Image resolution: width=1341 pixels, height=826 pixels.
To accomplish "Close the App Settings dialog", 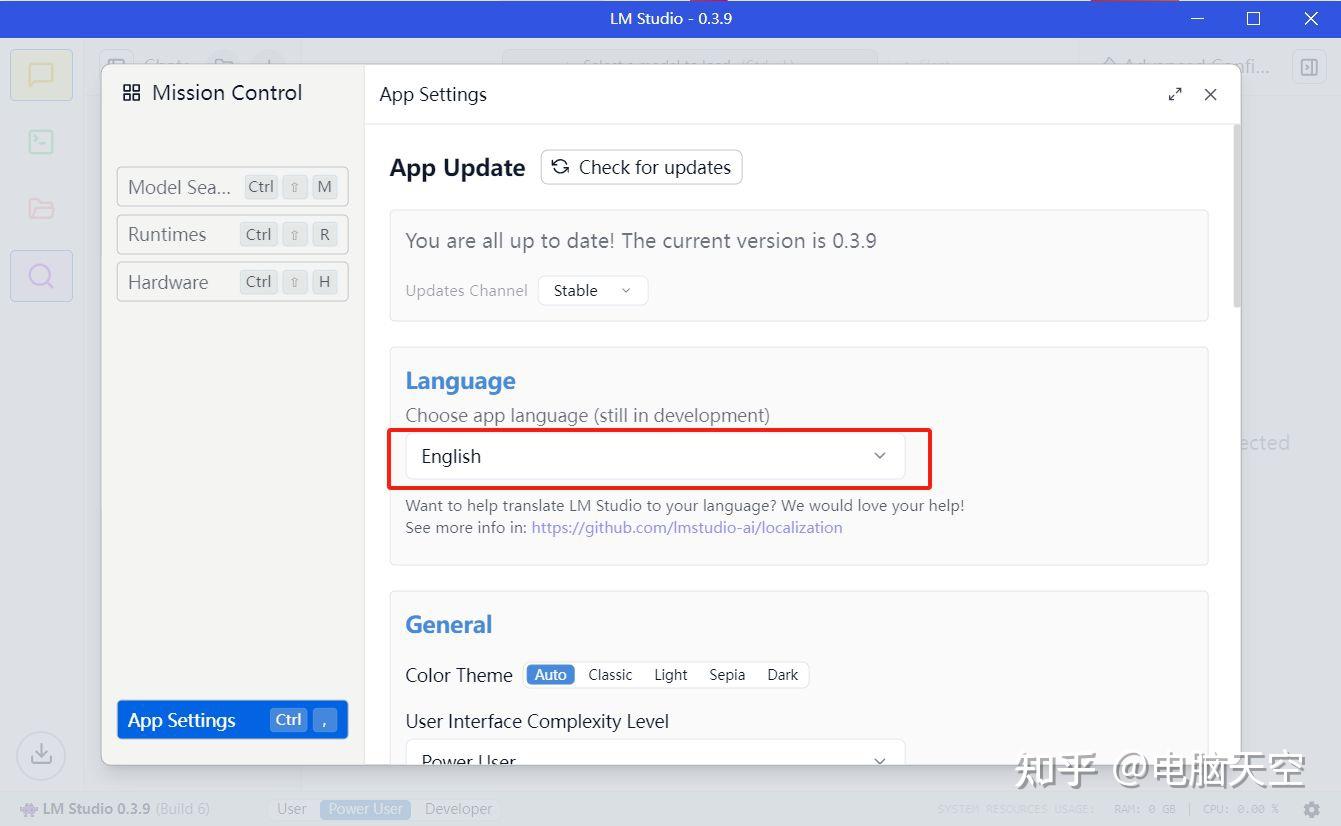I will [1210, 94].
